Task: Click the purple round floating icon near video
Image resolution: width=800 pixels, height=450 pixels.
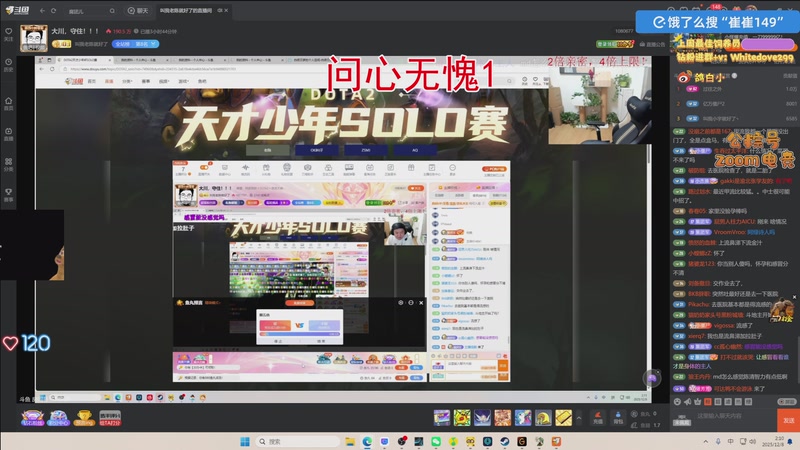Action: (652, 379)
